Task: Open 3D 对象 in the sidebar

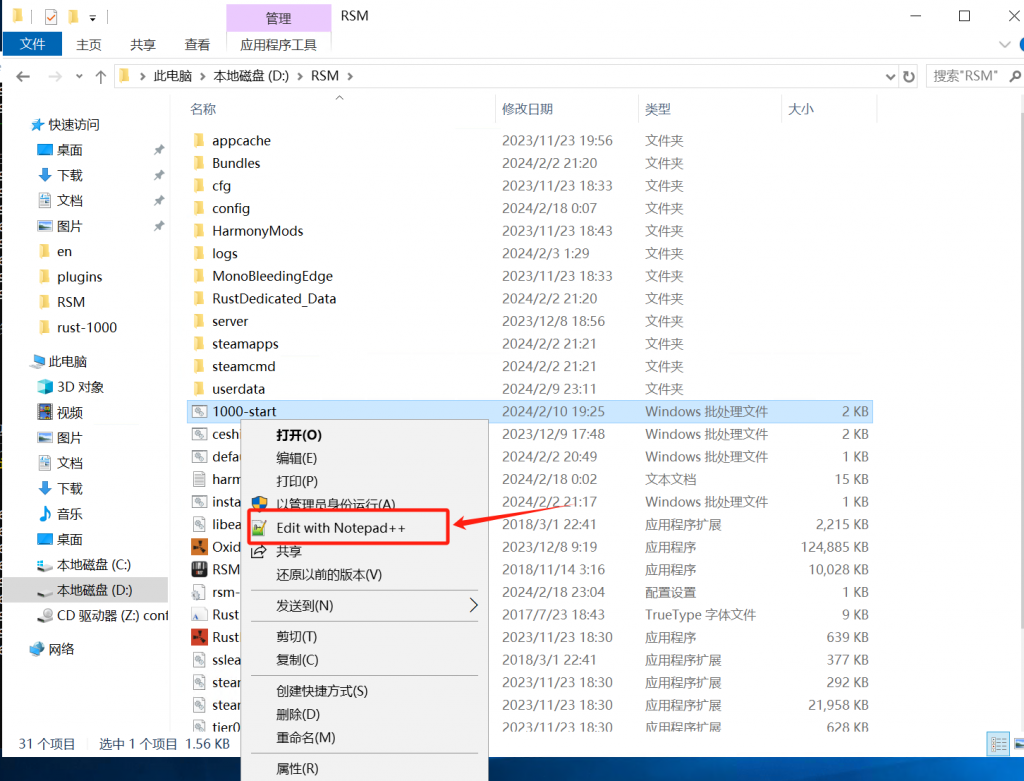Action: pos(79,387)
